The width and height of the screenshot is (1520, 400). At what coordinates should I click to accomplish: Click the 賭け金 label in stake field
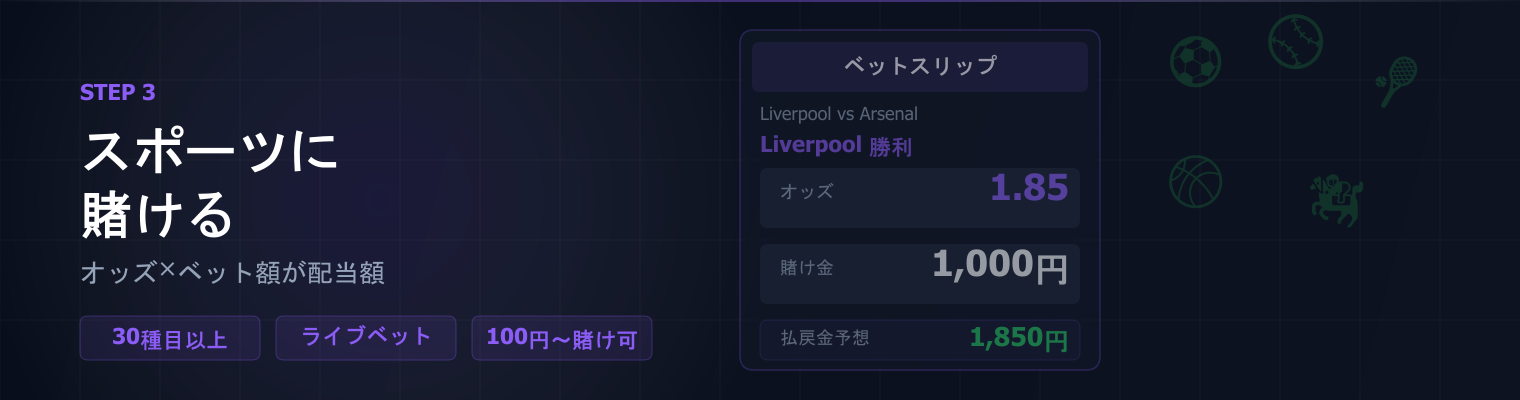[x=806, y=267]
